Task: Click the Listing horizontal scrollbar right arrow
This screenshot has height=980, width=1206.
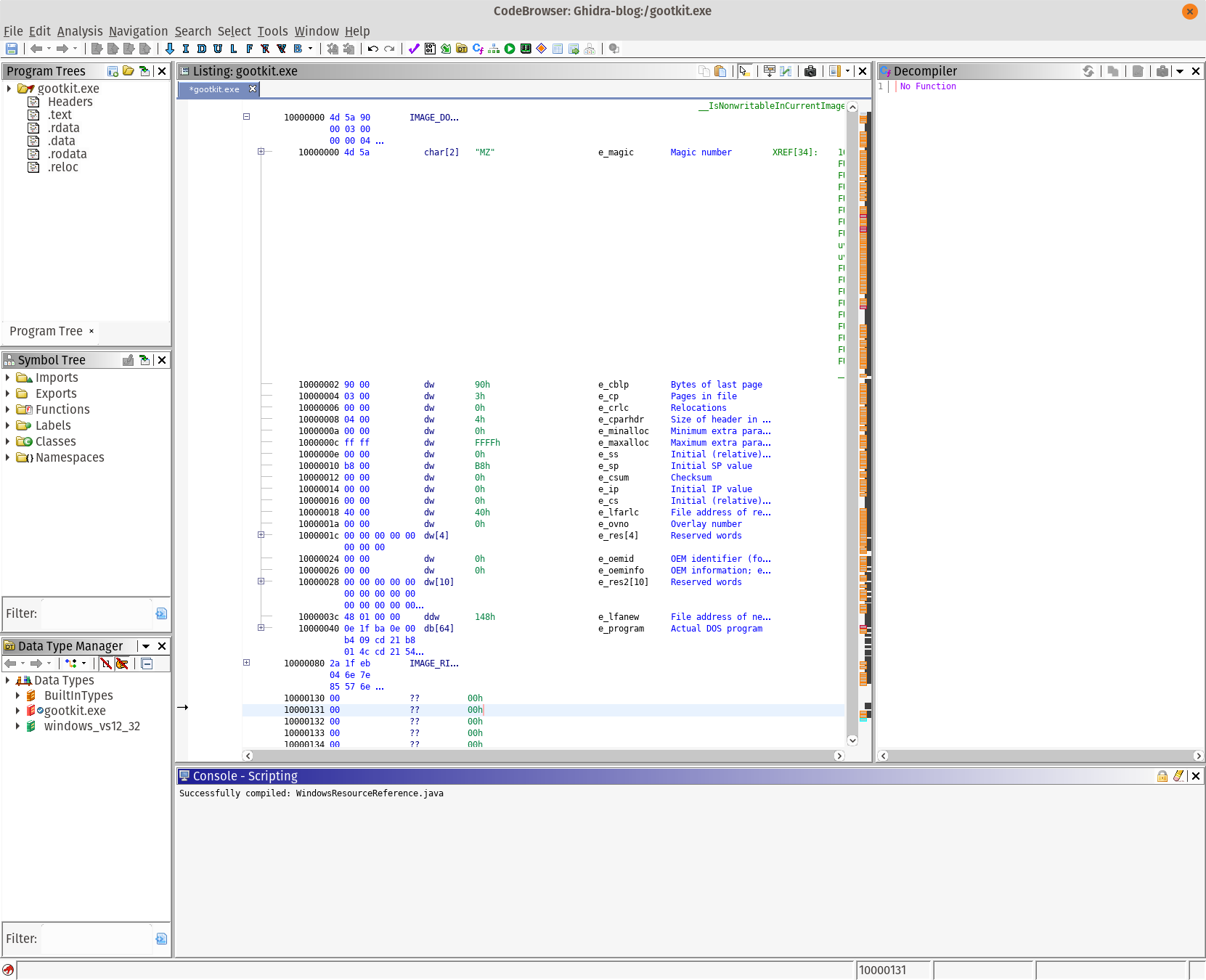Action: click(839, 756)
